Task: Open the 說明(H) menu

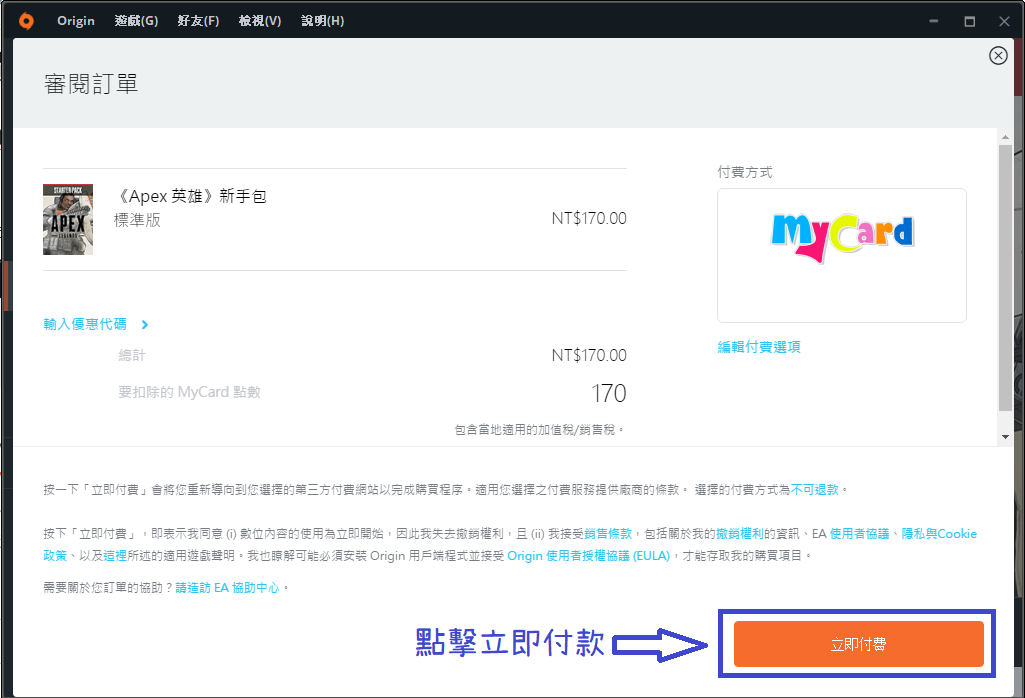Action: [x=322, y=21]
